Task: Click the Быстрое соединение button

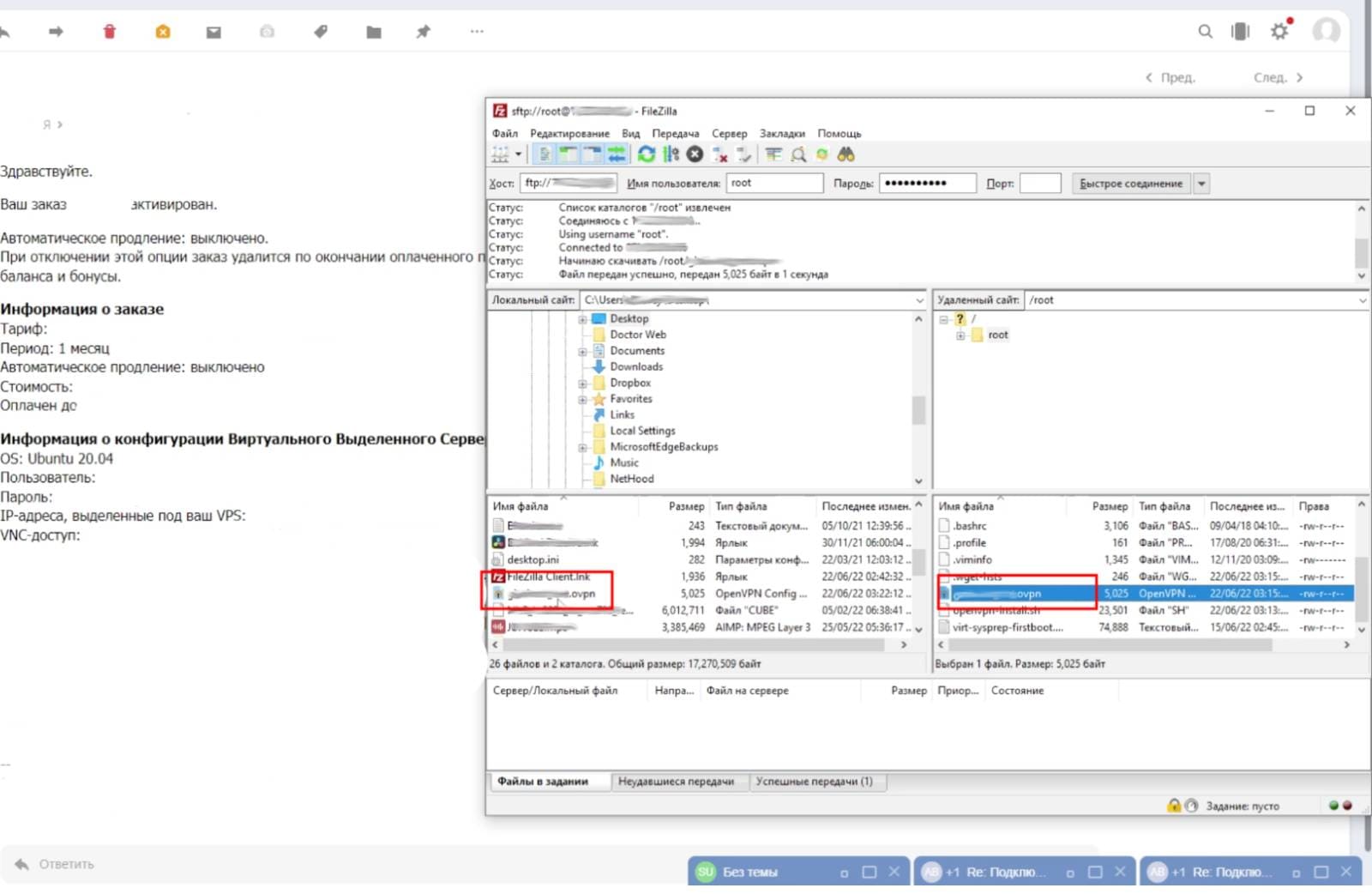Action: tap(1131, 184)
